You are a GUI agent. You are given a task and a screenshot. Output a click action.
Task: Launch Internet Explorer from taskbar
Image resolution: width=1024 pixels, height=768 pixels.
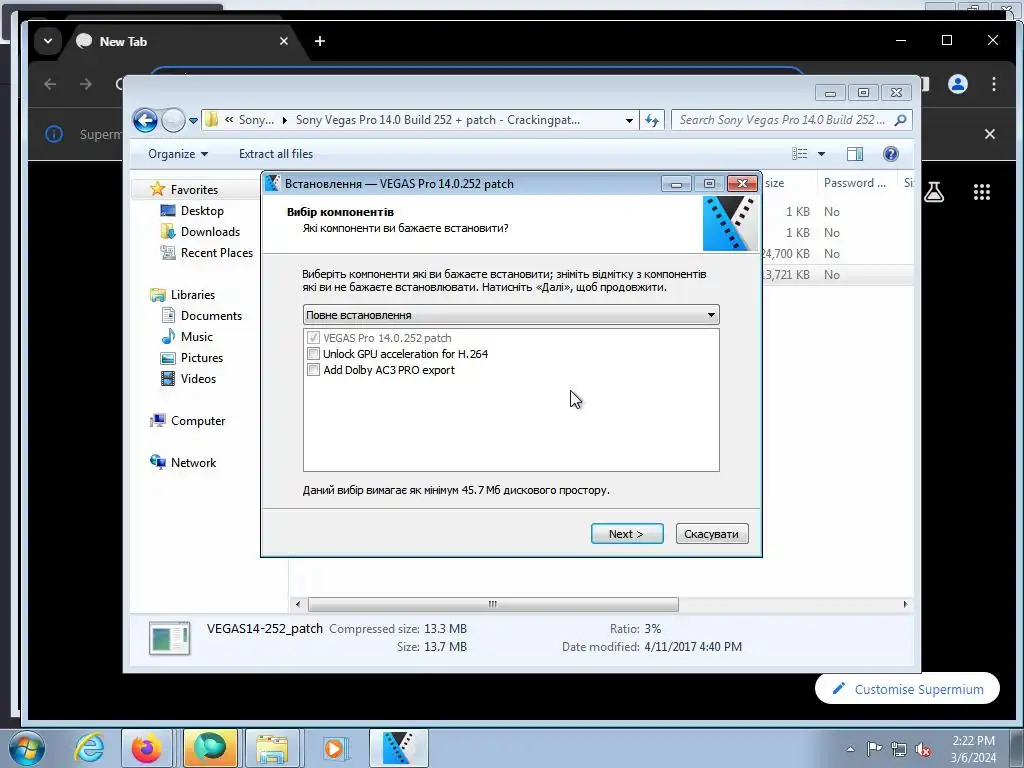[x=89, y=748]
